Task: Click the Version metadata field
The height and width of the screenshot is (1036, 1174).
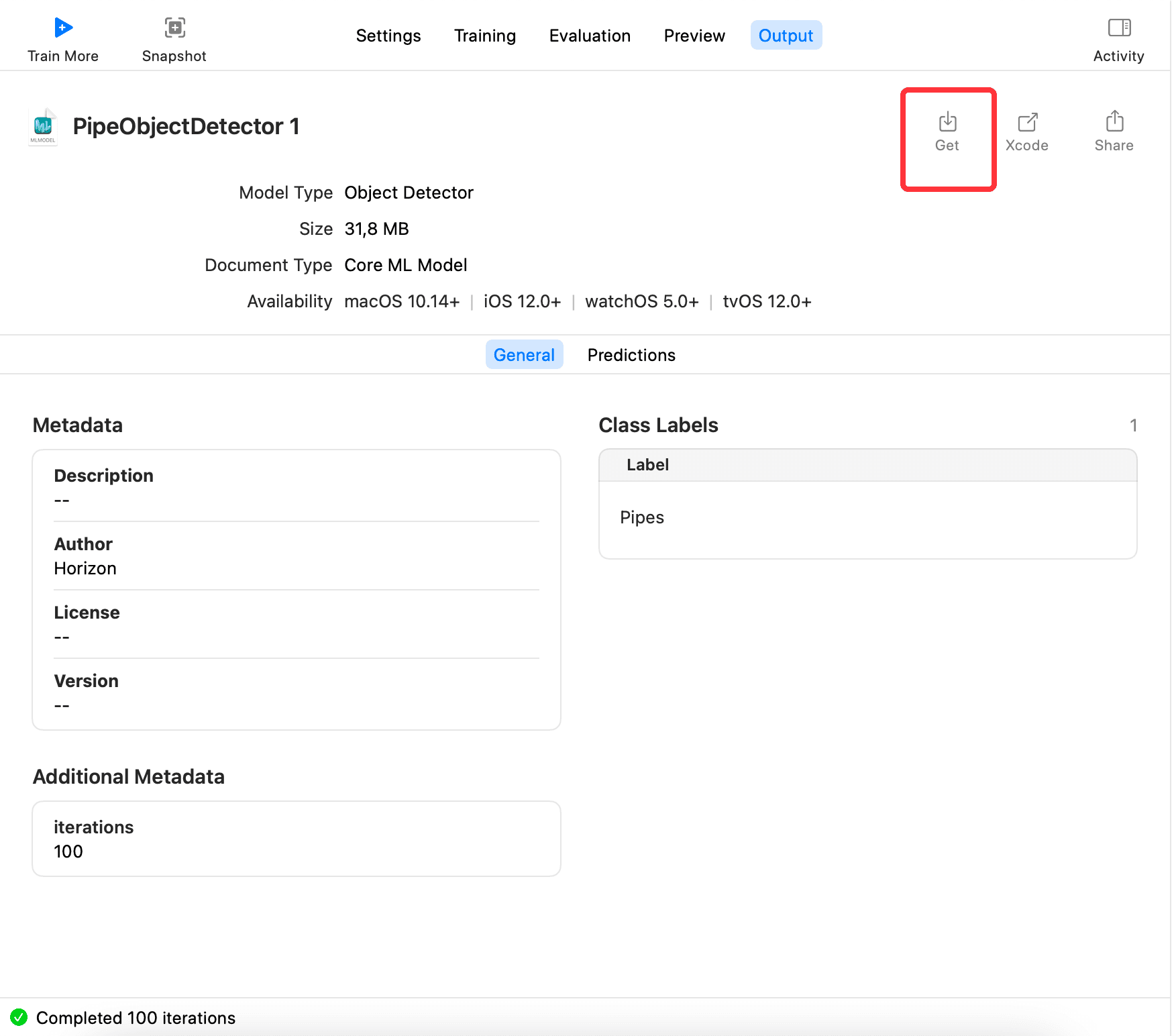Action: (x=297, y=692)
